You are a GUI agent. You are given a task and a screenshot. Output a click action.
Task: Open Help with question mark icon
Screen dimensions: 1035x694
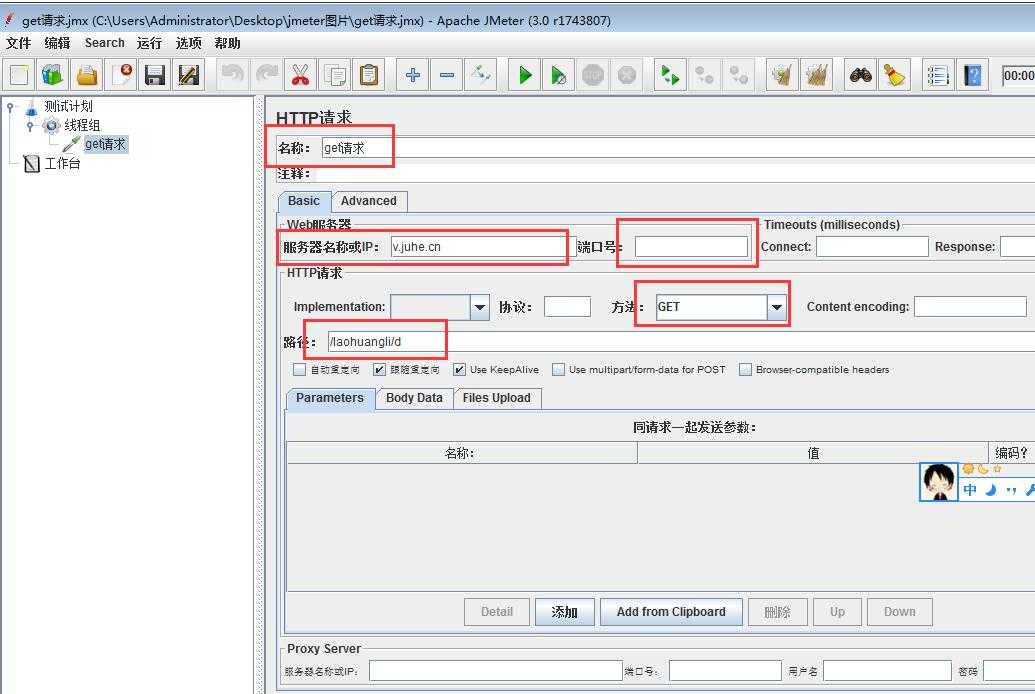972,75
